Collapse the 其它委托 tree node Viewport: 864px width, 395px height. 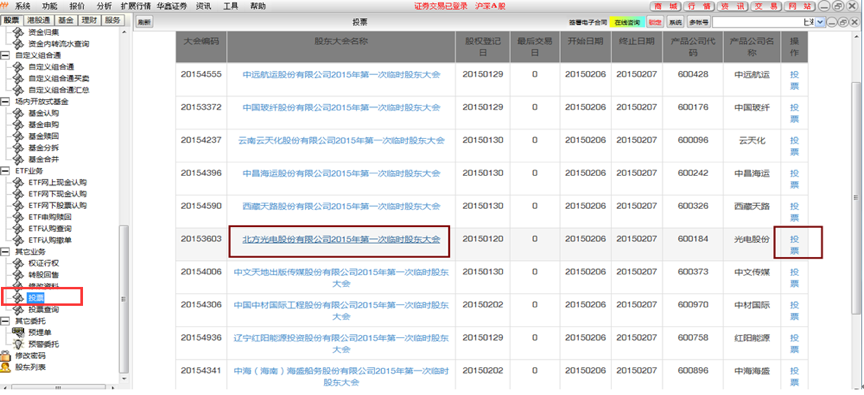point(5,321)
